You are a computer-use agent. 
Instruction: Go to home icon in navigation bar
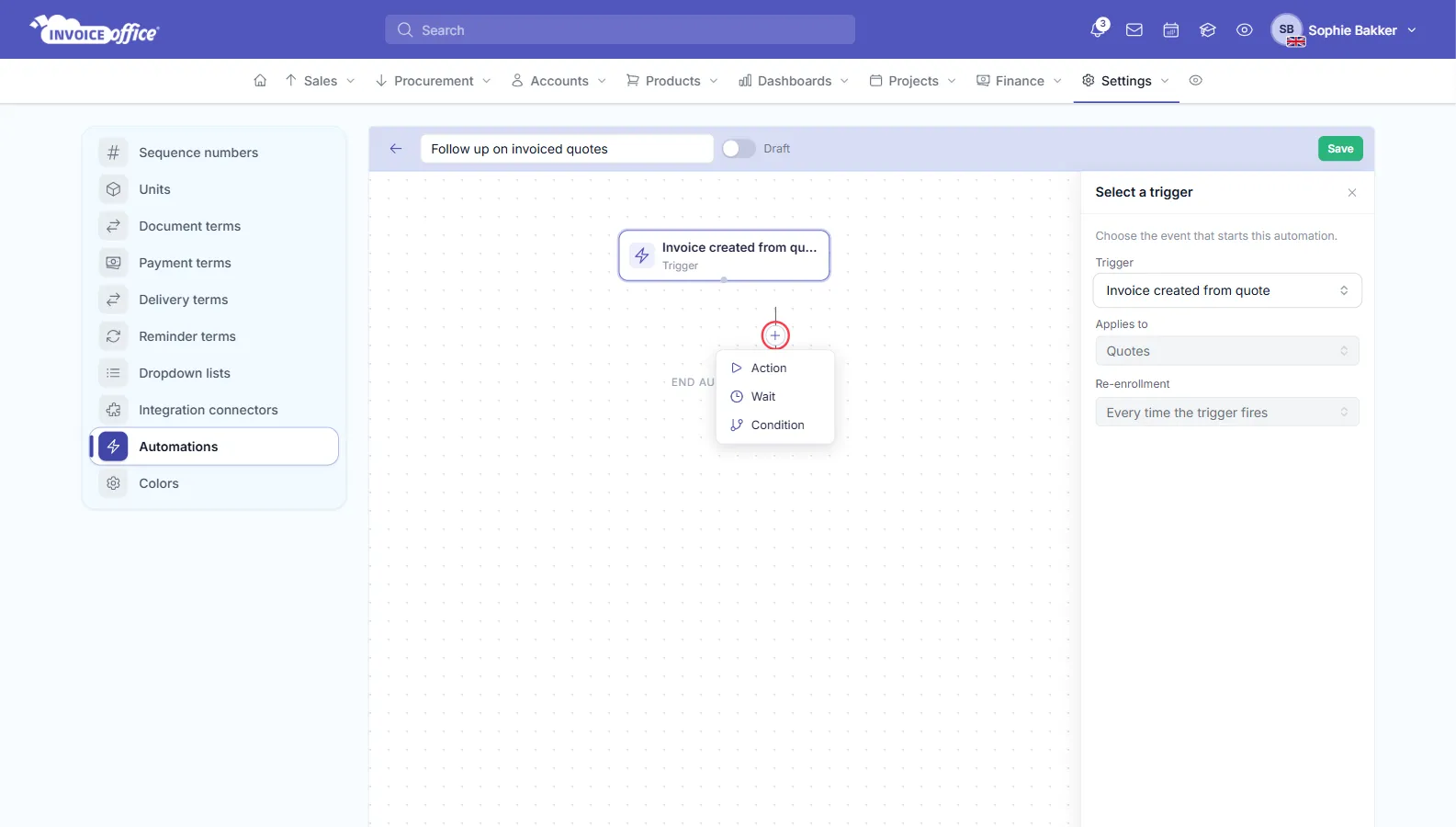point(260,81)
